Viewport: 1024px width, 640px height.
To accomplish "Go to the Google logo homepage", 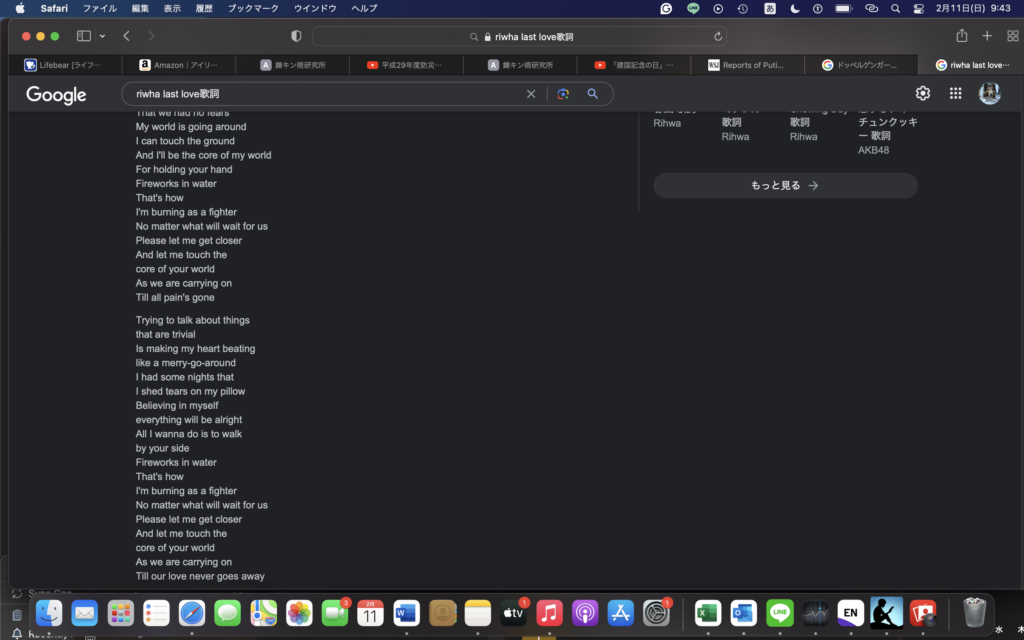I will point(56,95).
